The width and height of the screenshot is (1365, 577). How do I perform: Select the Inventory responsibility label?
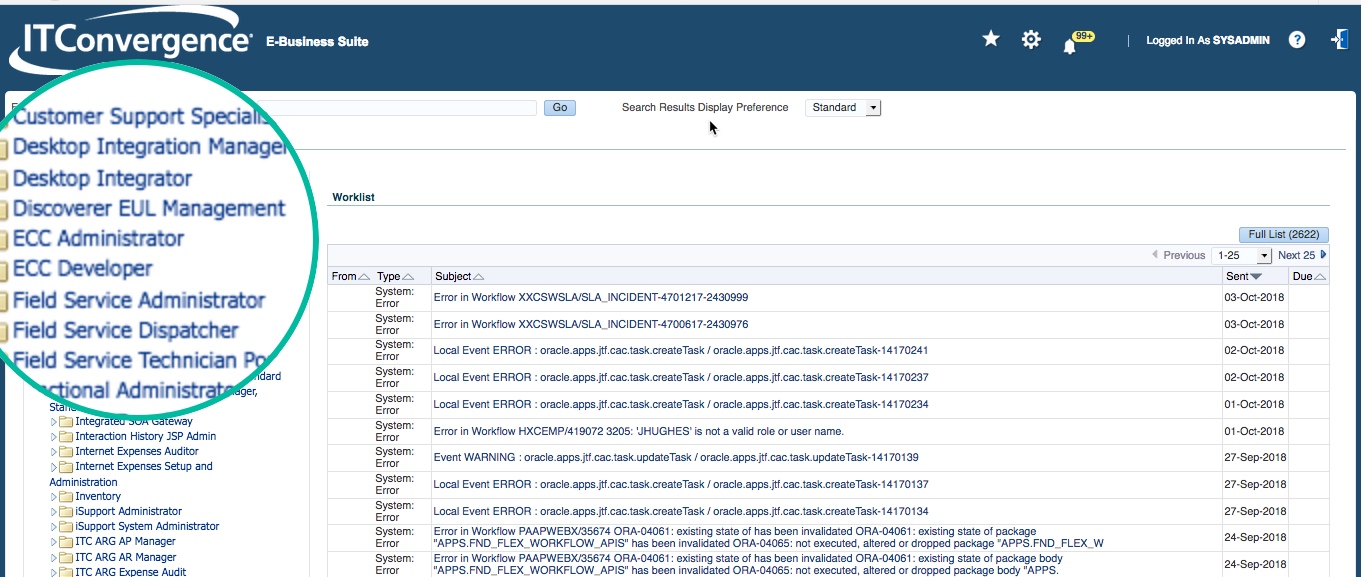tap(98, 497)
